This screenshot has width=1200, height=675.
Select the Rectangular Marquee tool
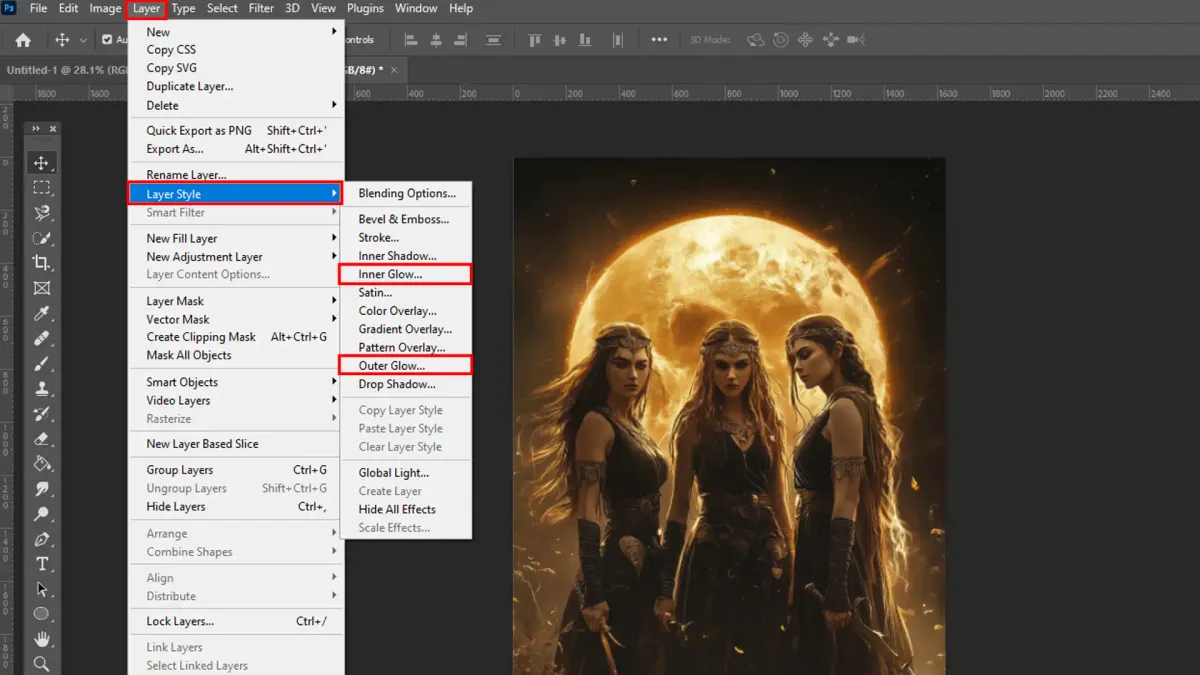tap(42, 188)
